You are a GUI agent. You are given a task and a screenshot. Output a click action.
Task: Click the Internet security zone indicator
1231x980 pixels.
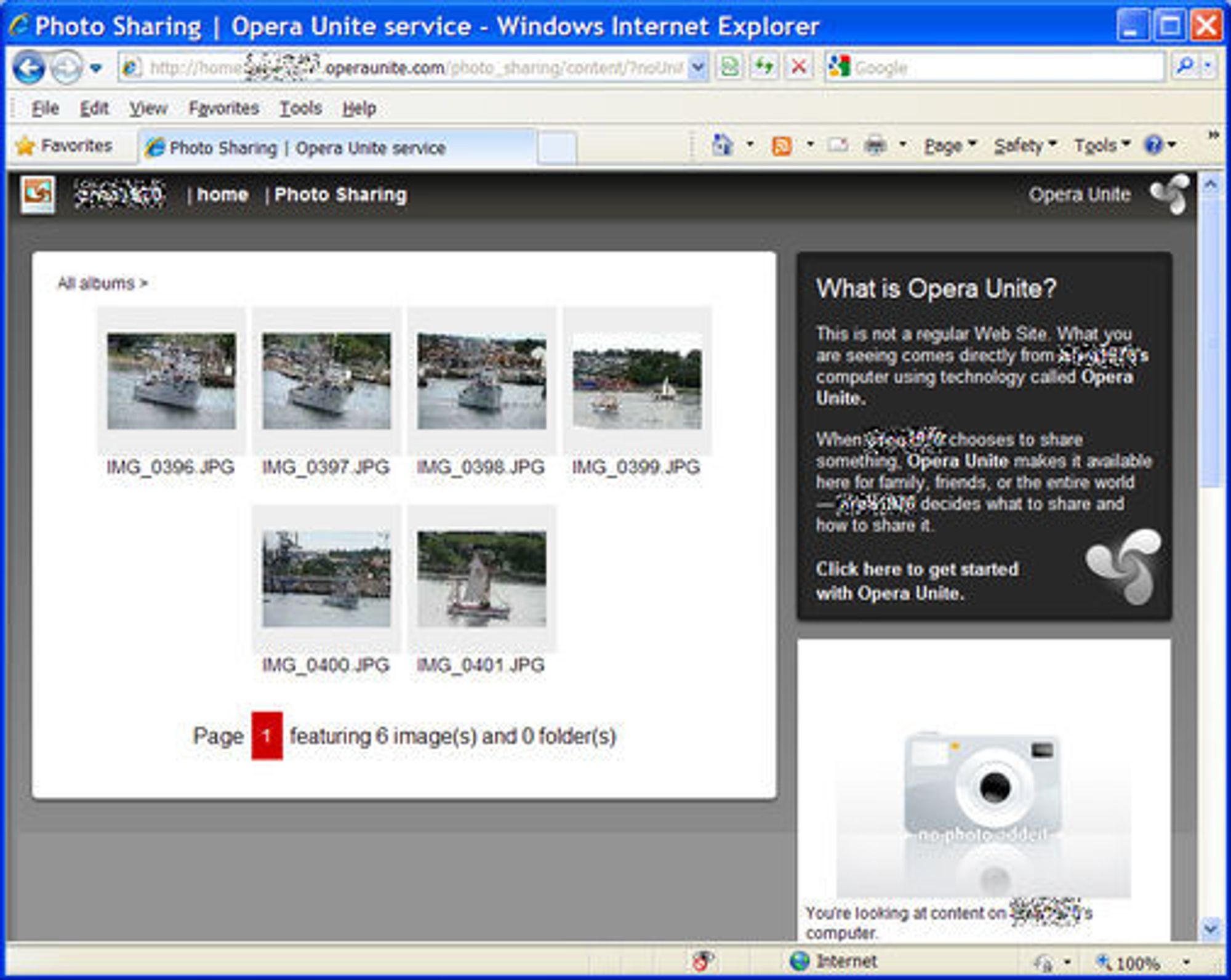tap(833, 961)
